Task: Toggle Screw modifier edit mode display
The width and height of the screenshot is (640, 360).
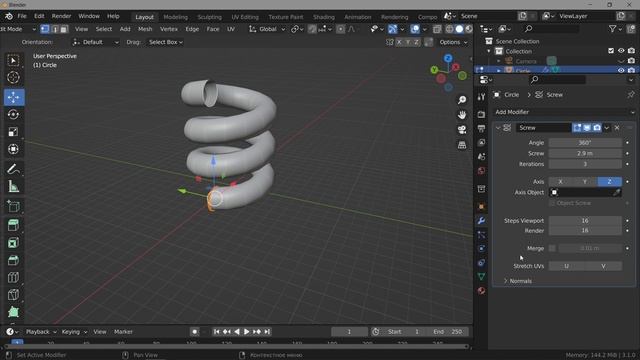Action: [x=577, y=128]
